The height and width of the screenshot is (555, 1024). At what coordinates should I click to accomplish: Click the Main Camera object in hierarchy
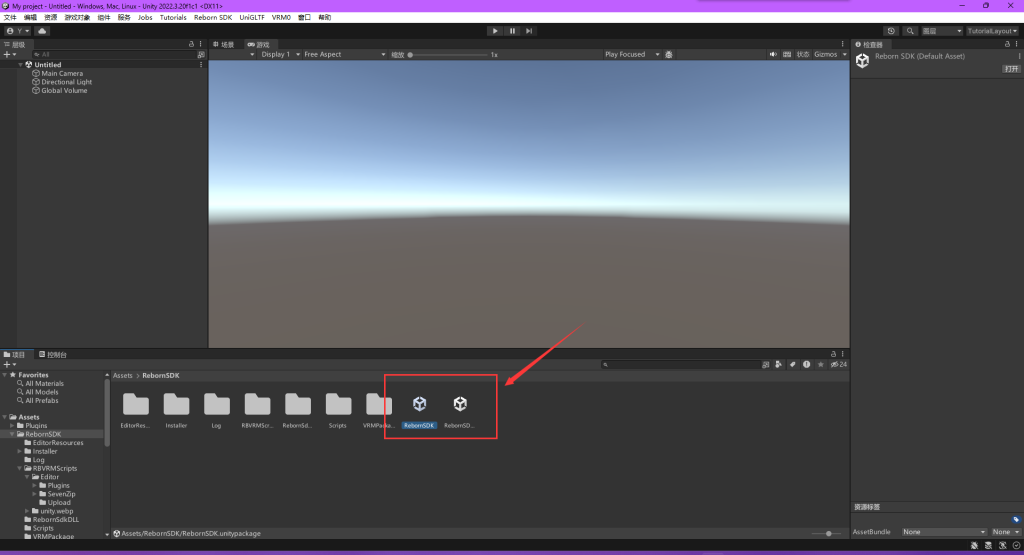pos(62,73)
